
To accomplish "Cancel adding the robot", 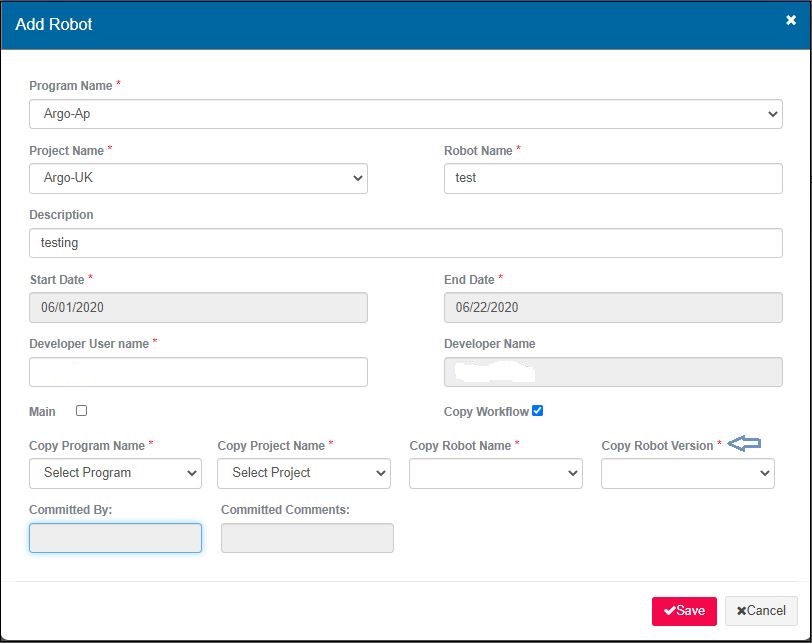I will pyautogui.click(x=761, y=611).
